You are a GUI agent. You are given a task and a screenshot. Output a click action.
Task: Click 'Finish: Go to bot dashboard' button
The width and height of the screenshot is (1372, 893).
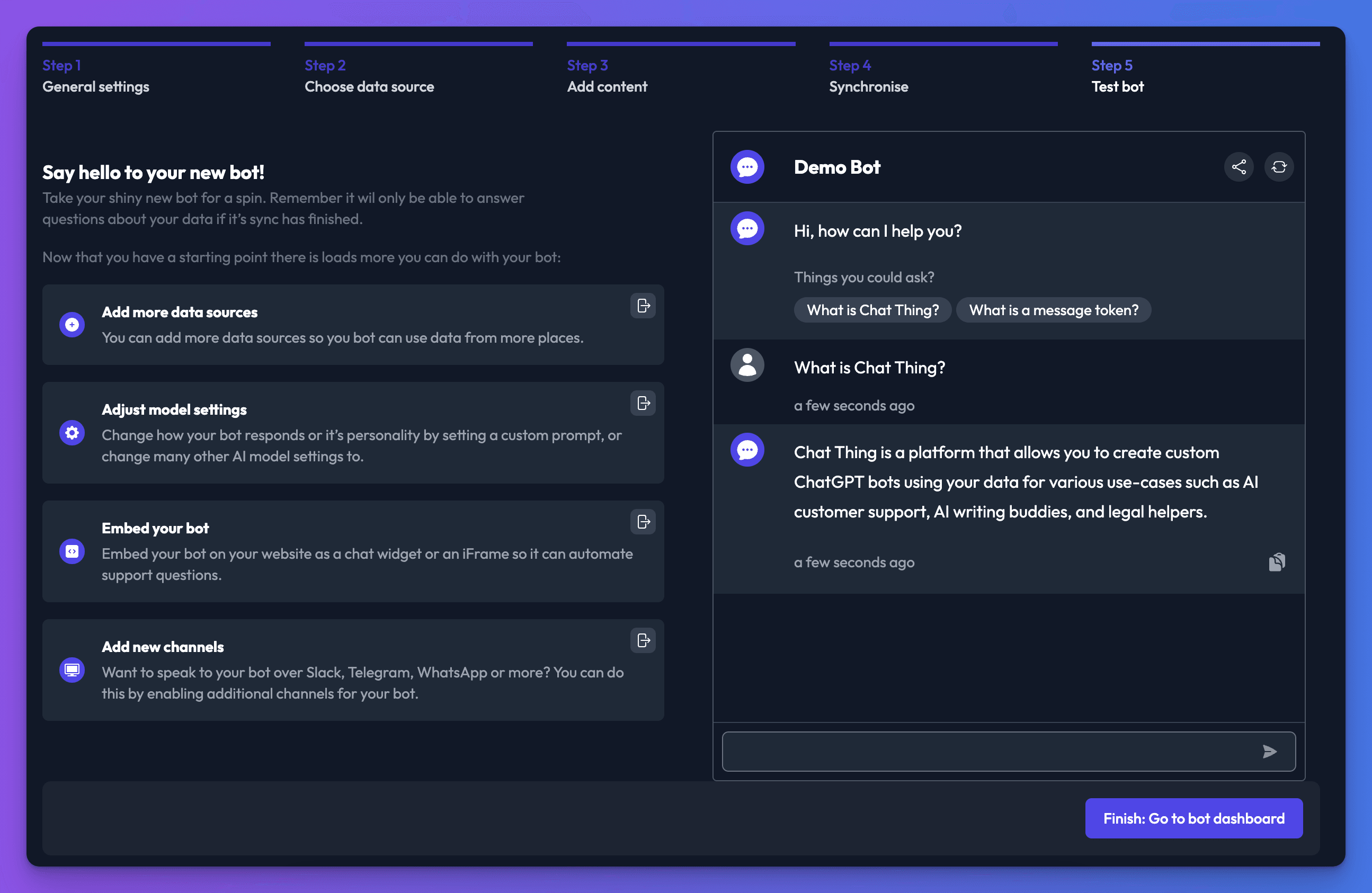point(1194,818)
